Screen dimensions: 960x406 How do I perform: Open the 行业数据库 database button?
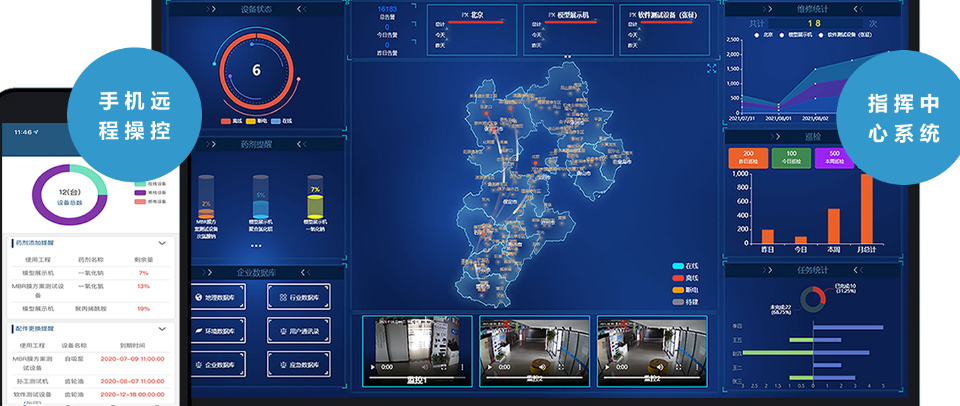point(301,297)
